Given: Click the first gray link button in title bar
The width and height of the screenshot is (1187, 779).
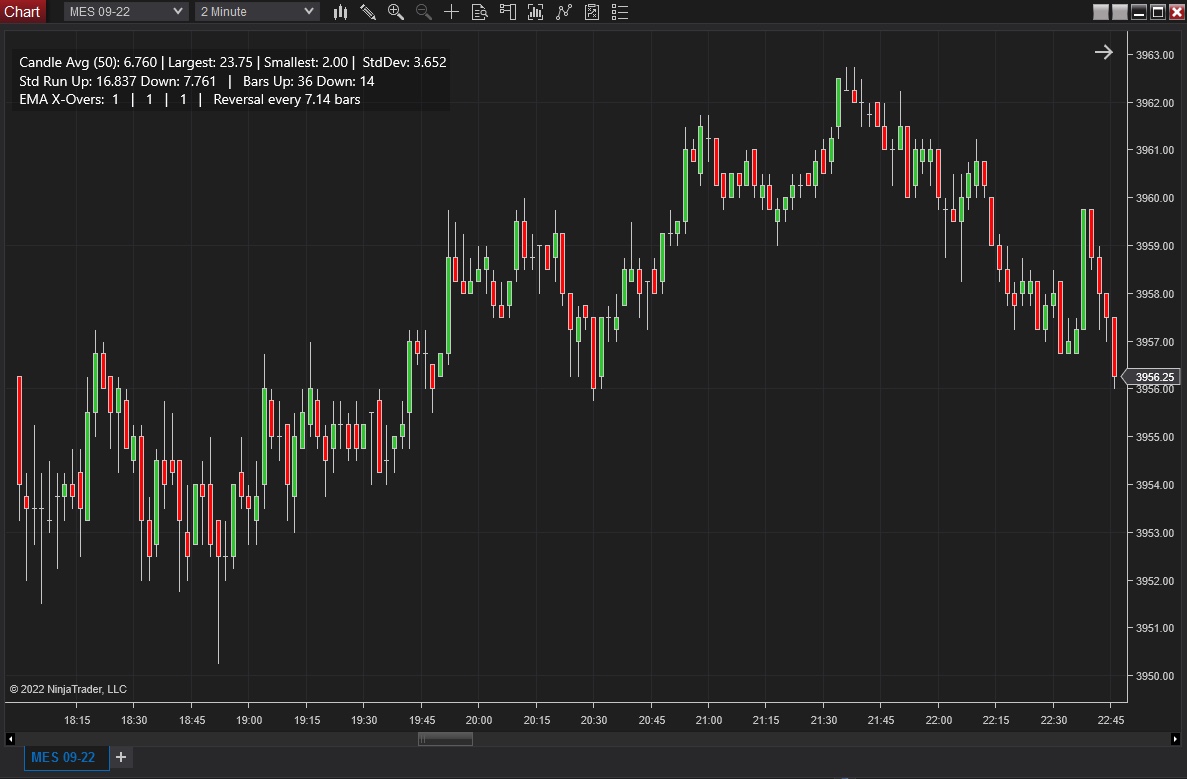Looking at the screenshot, I should (x=1101, y=11).
